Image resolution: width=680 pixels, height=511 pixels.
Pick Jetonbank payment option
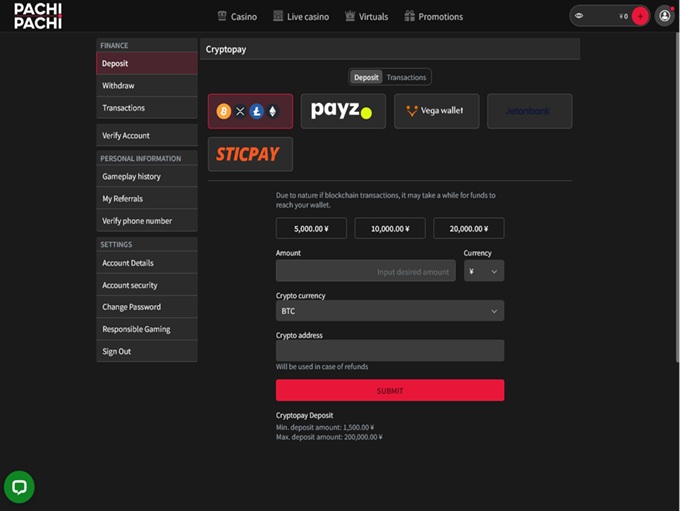529,111
